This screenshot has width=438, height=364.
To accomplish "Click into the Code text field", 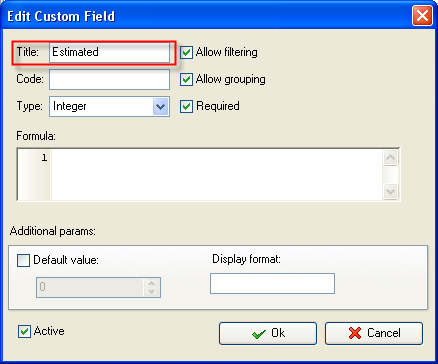I will click(109, 79).
